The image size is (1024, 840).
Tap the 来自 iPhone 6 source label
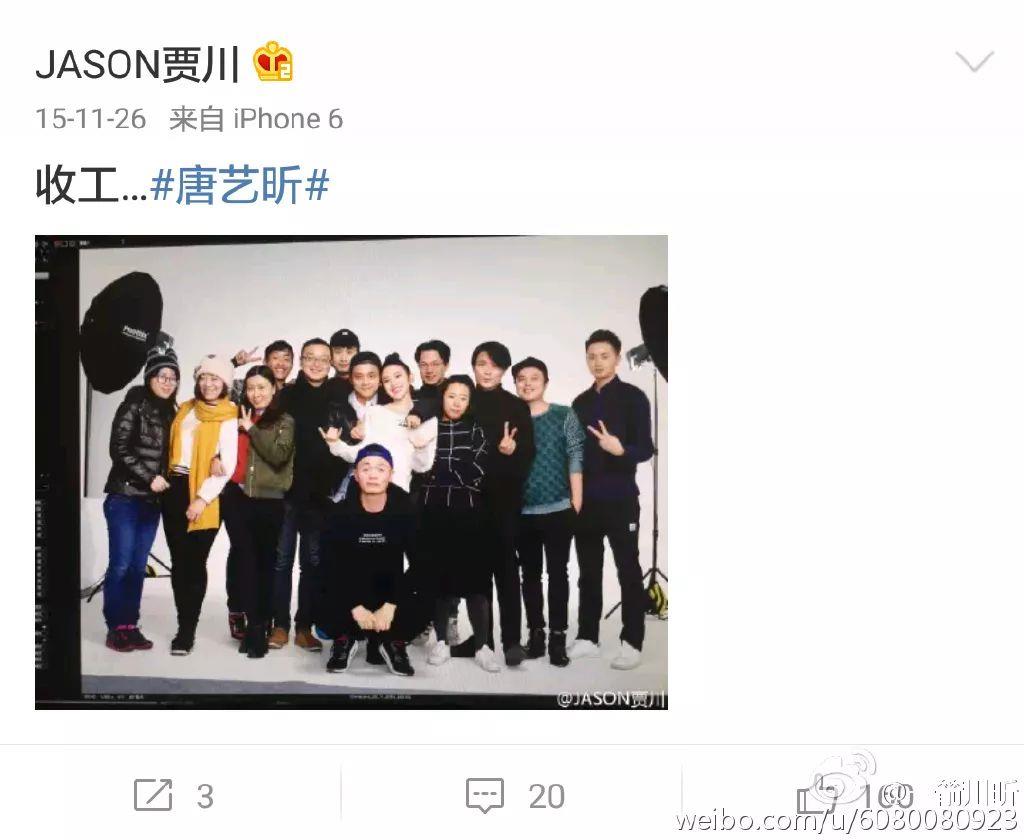[256, 119]
